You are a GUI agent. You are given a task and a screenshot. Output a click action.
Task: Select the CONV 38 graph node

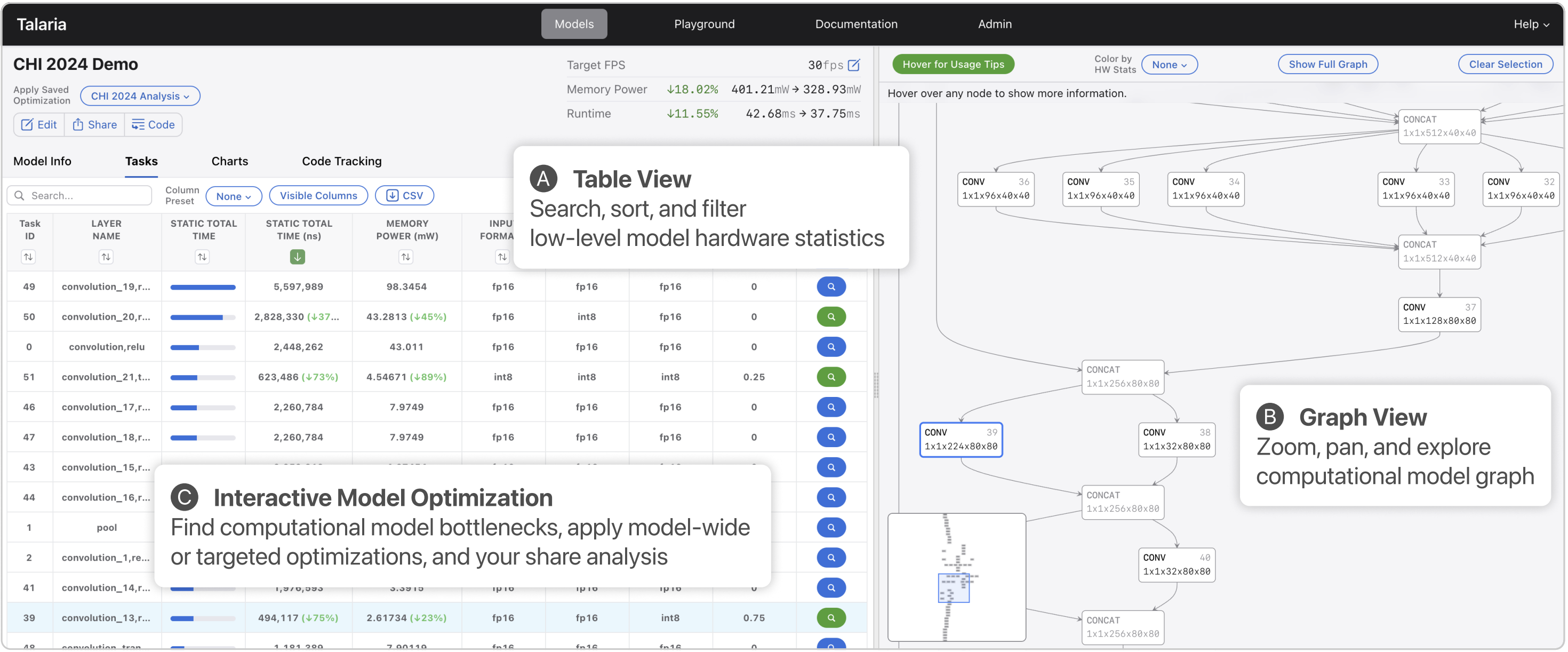[x=1177, y=440]
